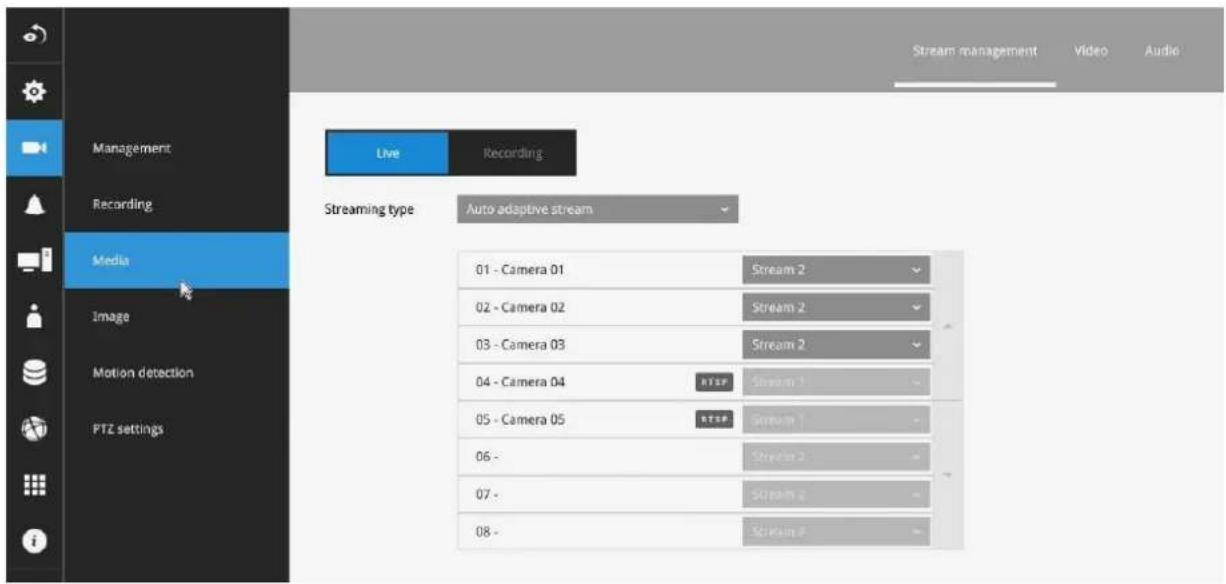Open stream dropdown for Camera 05

(836, 419)
